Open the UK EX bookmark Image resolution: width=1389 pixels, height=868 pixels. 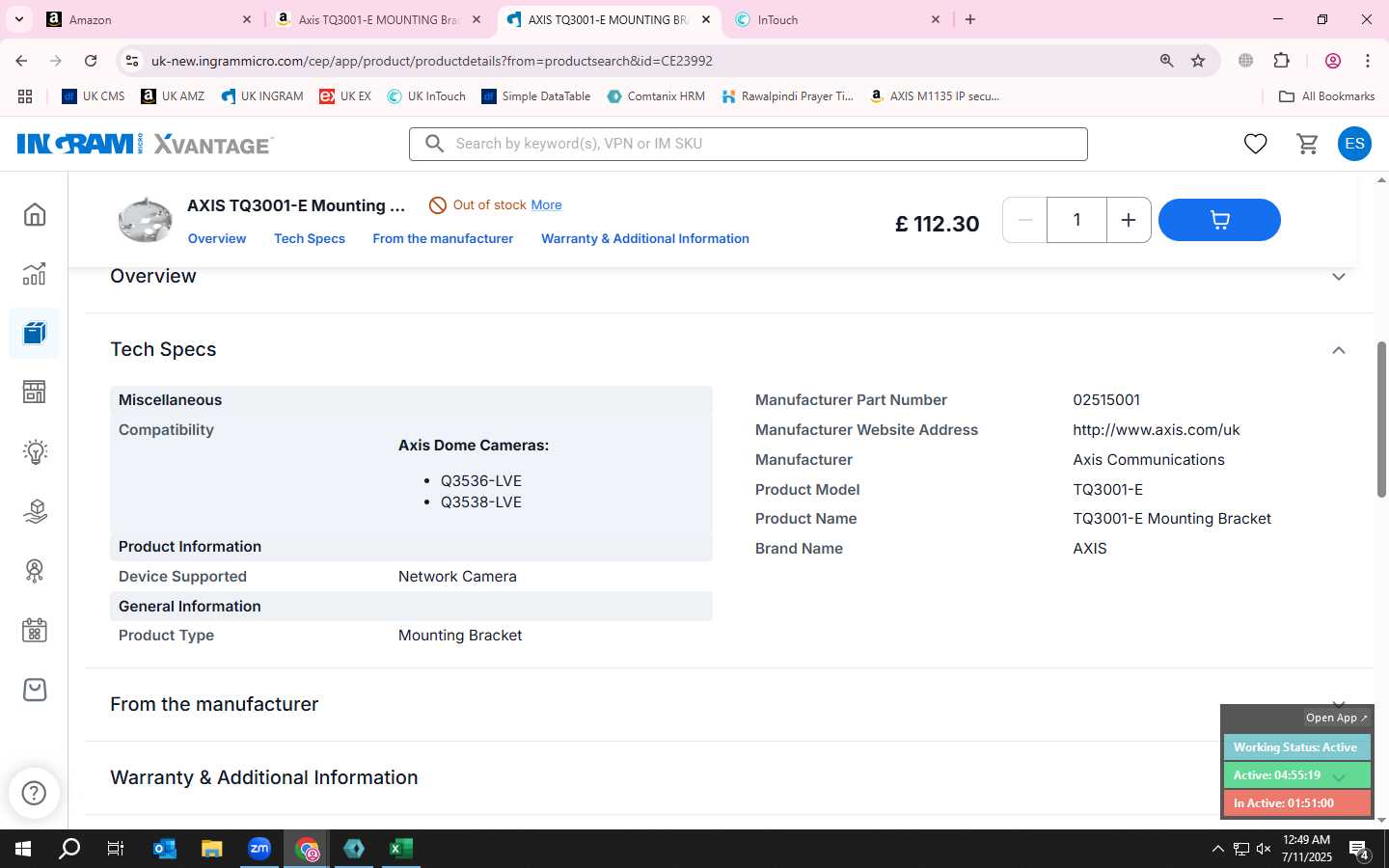tap(345, 96)
